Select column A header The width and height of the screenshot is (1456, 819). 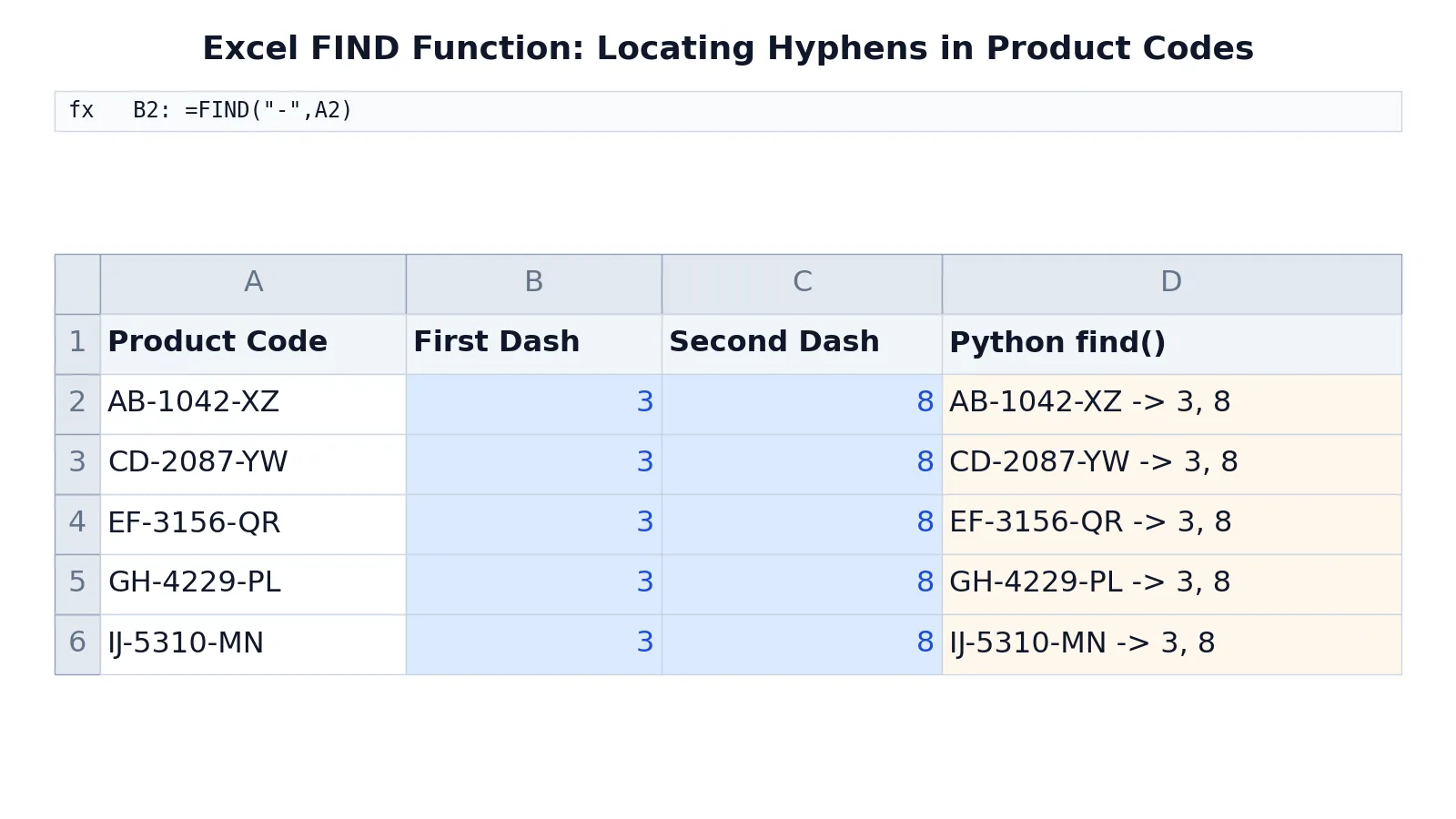253,284
